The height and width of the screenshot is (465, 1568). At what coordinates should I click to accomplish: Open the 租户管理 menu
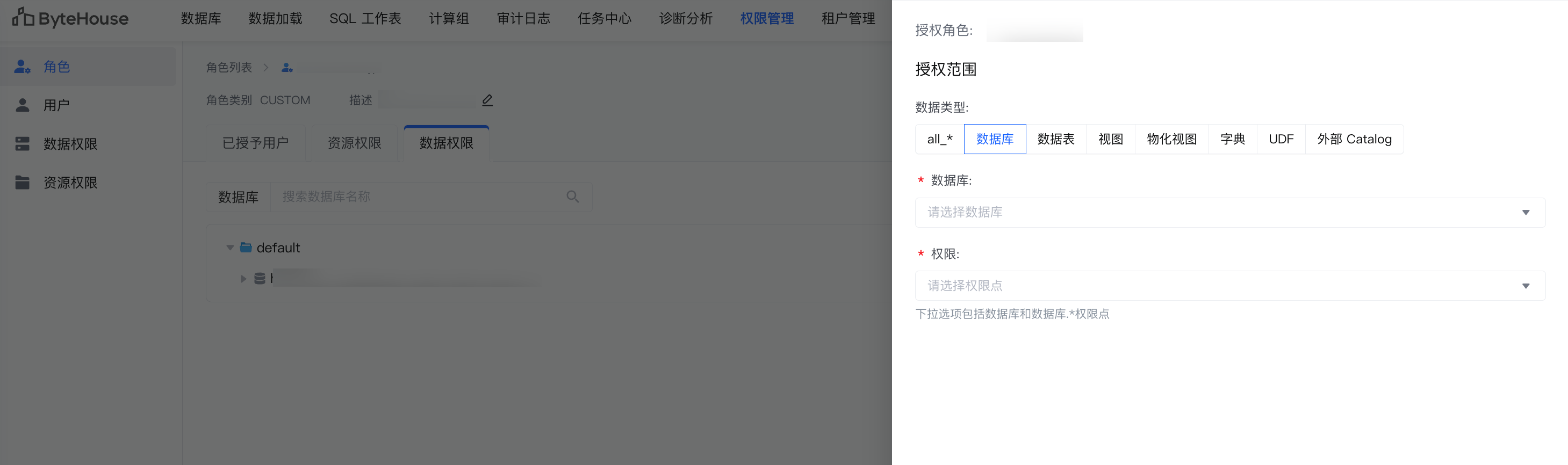[848, 19]
